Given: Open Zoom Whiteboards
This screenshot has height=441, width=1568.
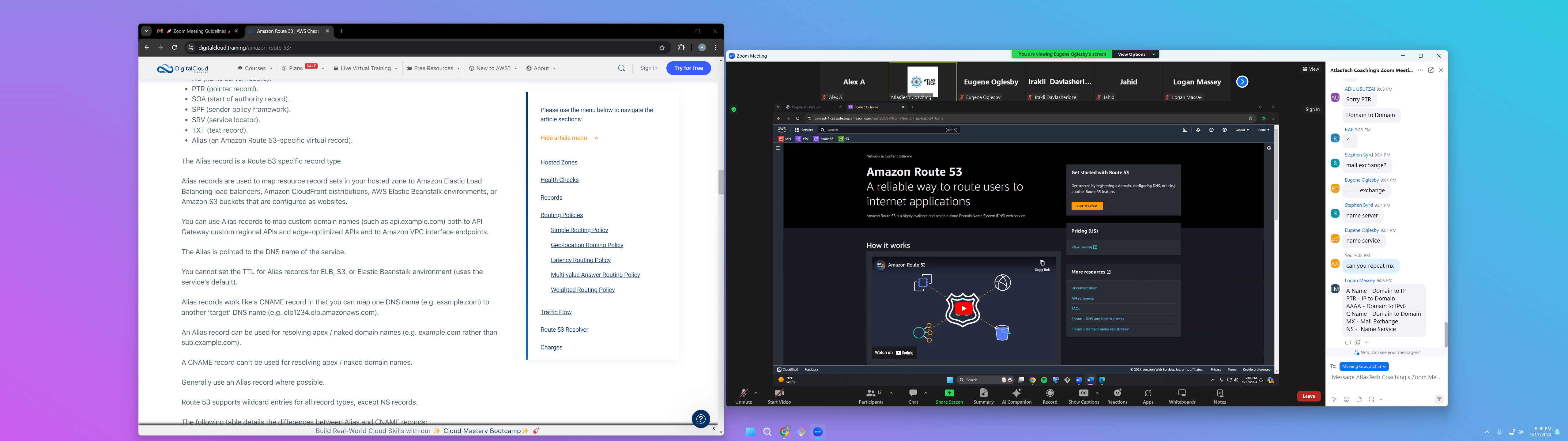Looking at the screenshot, I should click(1182, 394).
